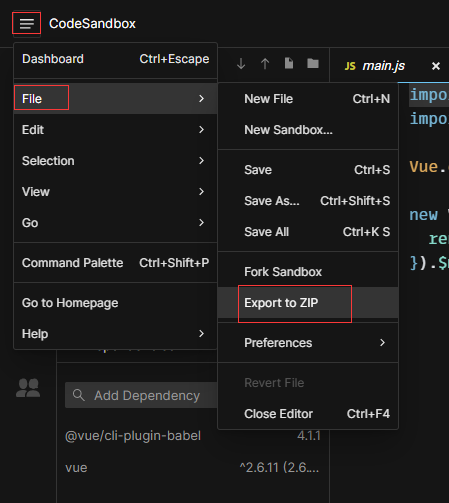Click the Ctrl+K S shortcut text
Viewport: 449px width, 503px height.
(366, 232)
